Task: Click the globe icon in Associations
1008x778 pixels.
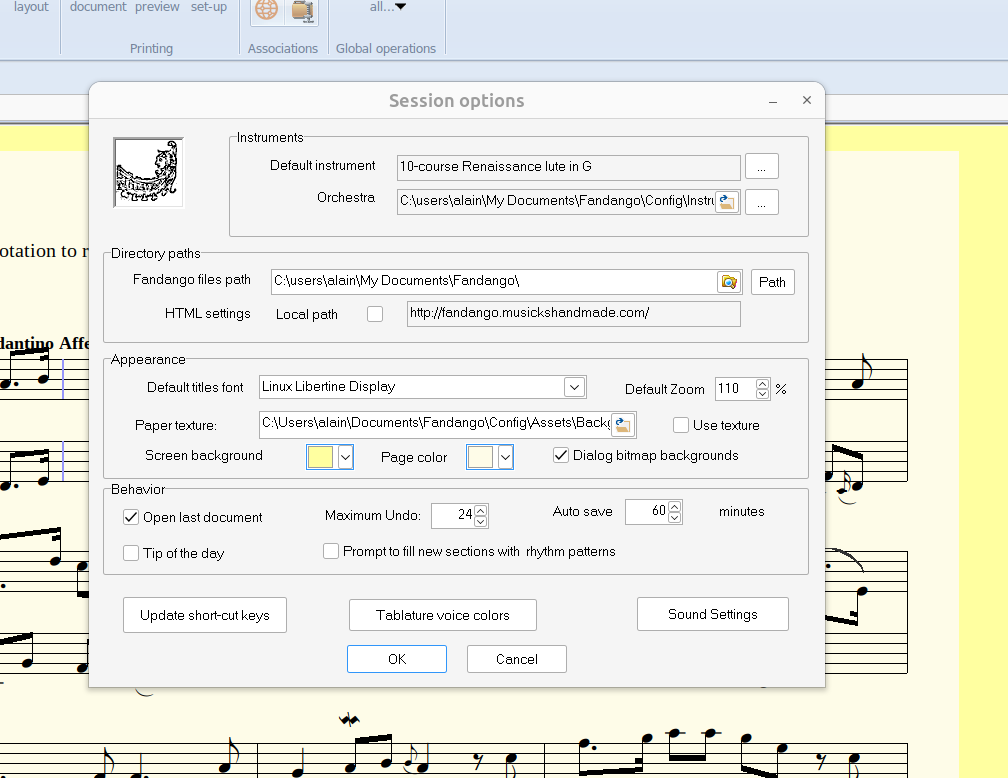Action: point(266,10)
